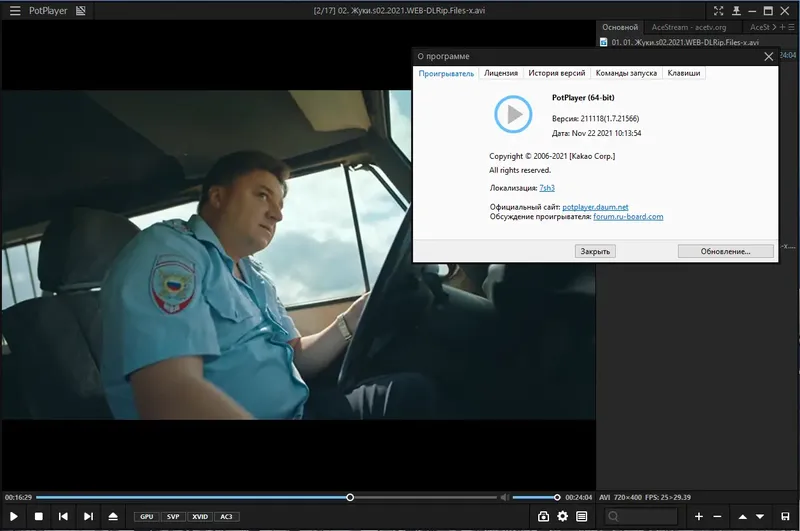Click the PotPlayer title label

(48, 11)
